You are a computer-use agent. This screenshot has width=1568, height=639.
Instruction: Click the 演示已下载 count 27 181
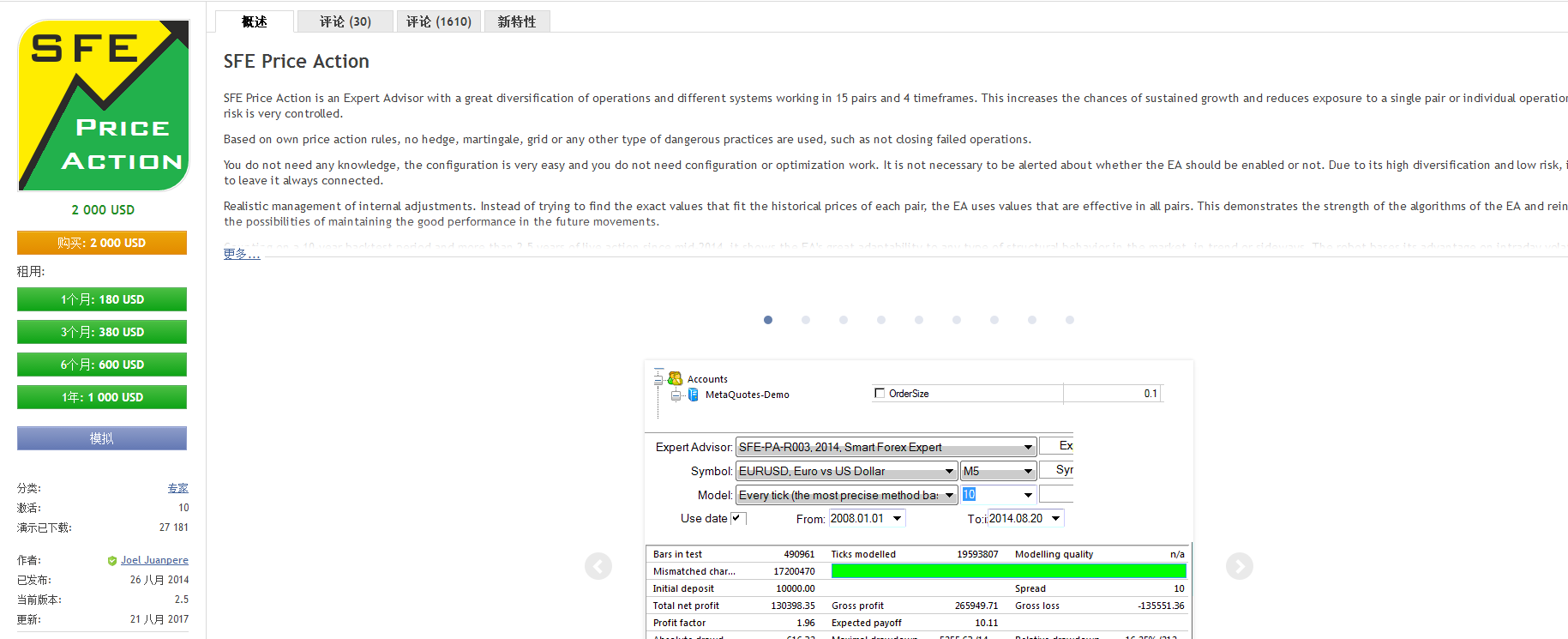click(x=174, y=527)
